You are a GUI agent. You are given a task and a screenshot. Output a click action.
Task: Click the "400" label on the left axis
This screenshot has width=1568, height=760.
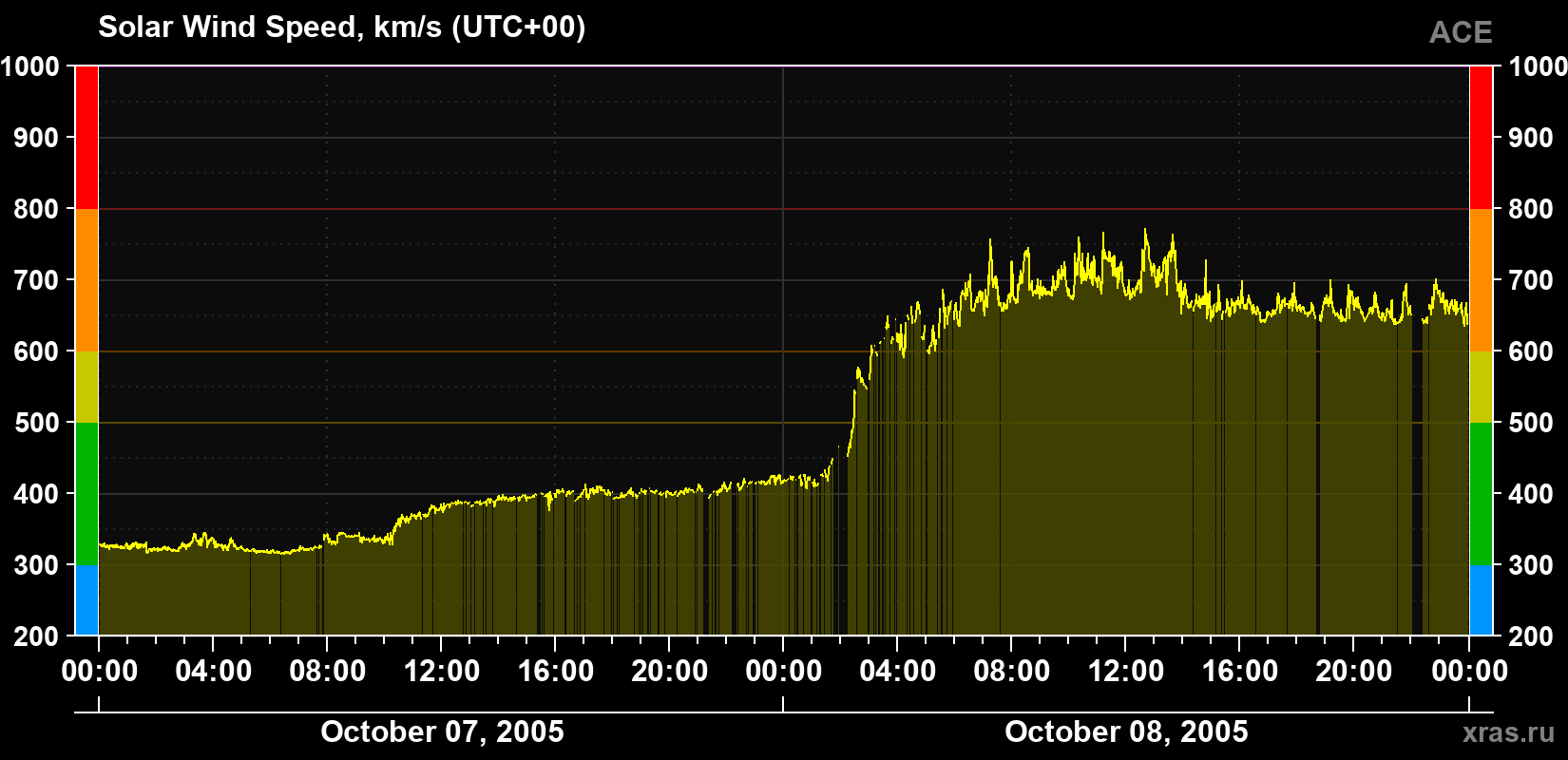[37, 494]
